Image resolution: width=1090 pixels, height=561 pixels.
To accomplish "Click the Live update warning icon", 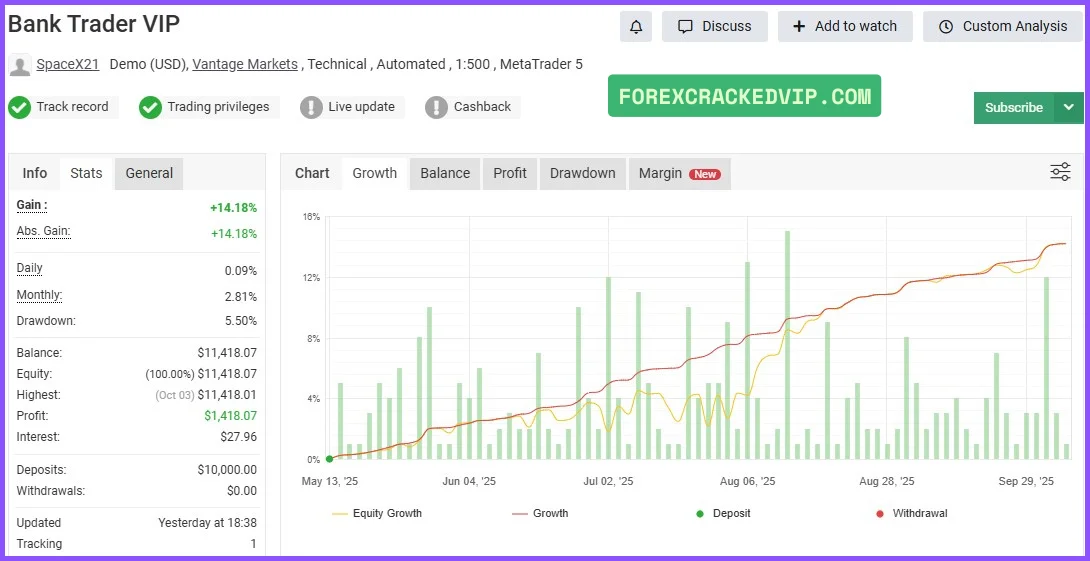I will coord(311,107).
